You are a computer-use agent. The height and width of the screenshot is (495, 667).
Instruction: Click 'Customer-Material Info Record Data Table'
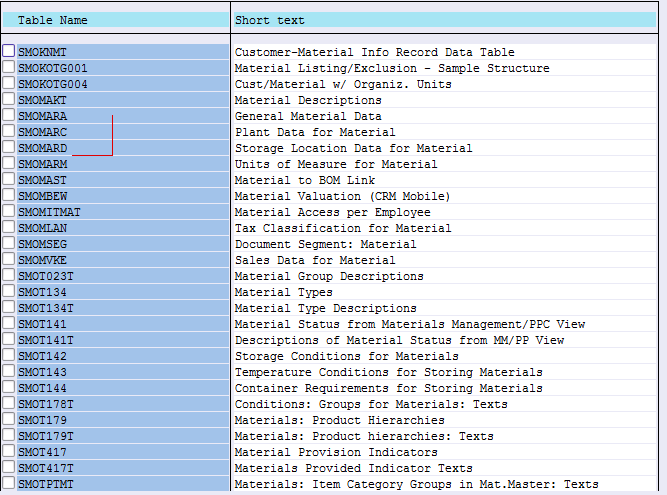click(374, 52)
